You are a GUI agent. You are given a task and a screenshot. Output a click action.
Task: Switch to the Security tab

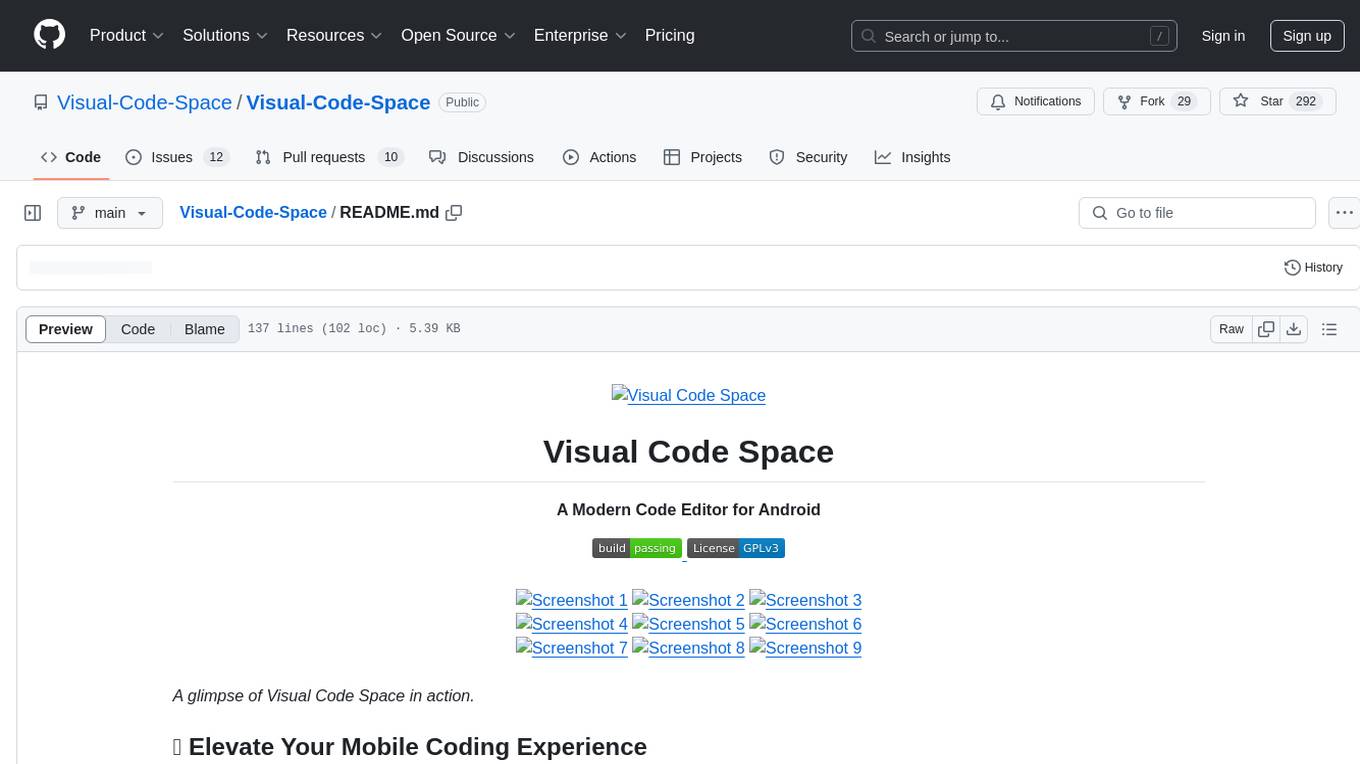click(808, 157)
